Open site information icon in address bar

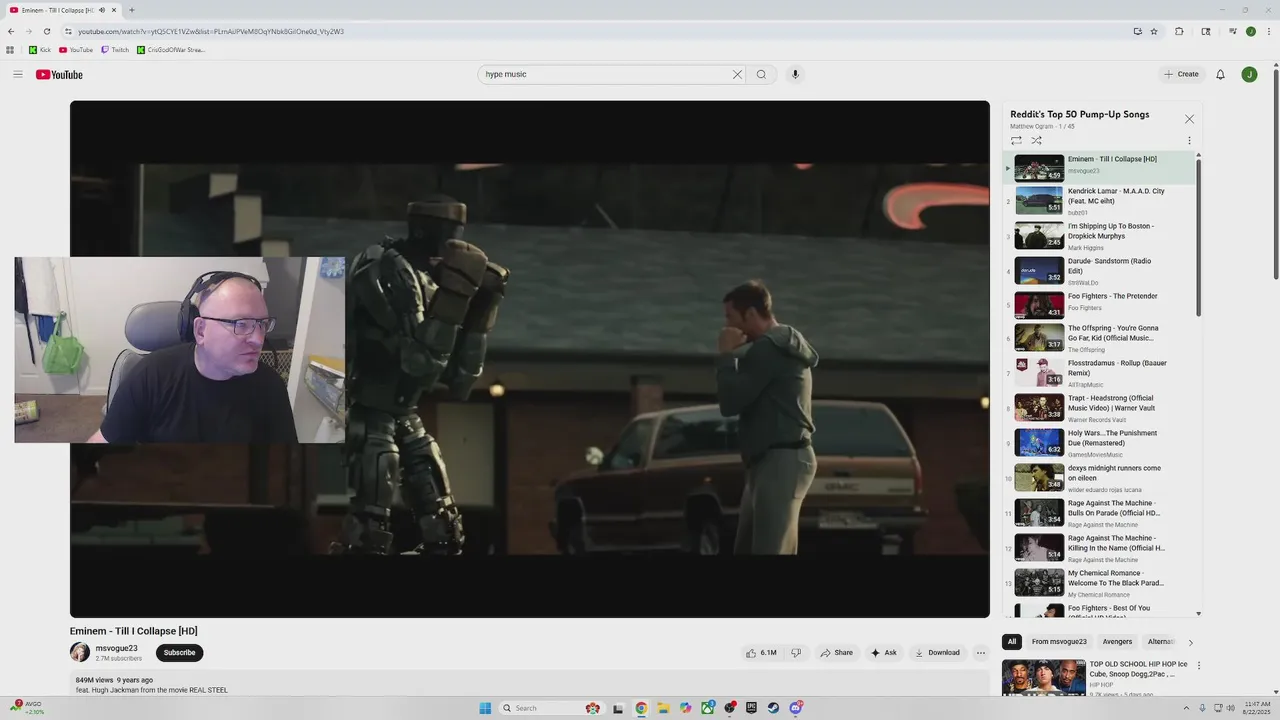[68, 31]
